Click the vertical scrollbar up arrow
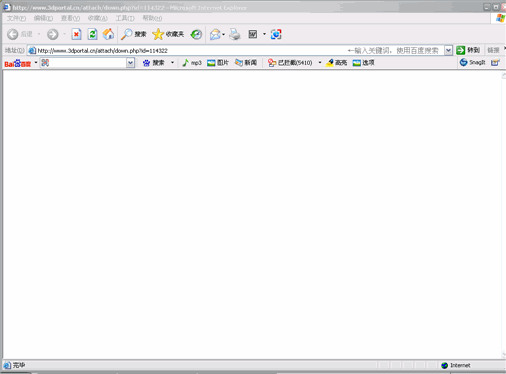Image resolution: width=506 pixels, height=374 pixels. [x=503, y=76]
